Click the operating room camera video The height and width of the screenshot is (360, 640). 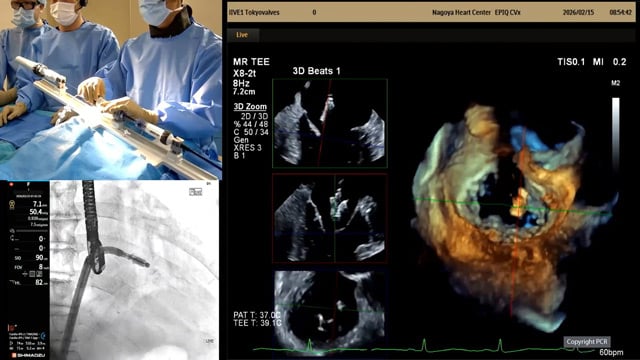[x=111, y=89]
